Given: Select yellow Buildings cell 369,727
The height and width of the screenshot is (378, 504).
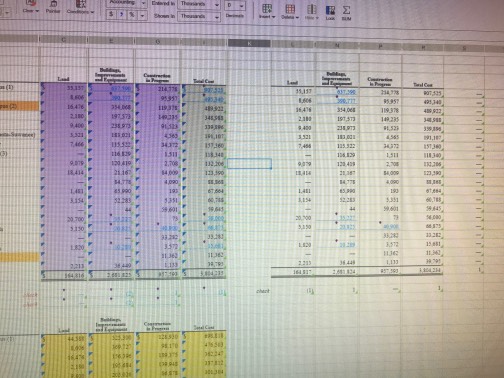Looking at the screenshot, I should (111, 348).
